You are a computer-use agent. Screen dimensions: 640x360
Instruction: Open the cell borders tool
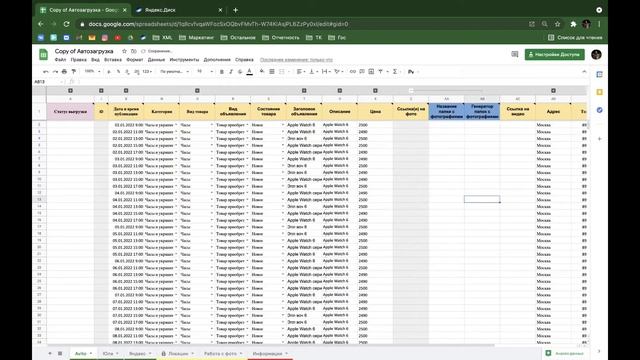pyautogui.click(x=272, y=71)
